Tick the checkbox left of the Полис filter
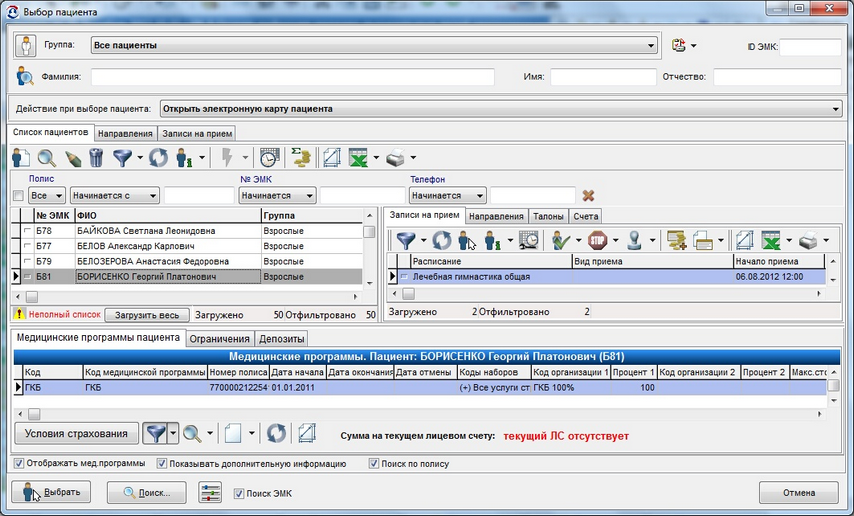This screenshot has height=516, width=854. pyautogui.click(x=19, y=196)
